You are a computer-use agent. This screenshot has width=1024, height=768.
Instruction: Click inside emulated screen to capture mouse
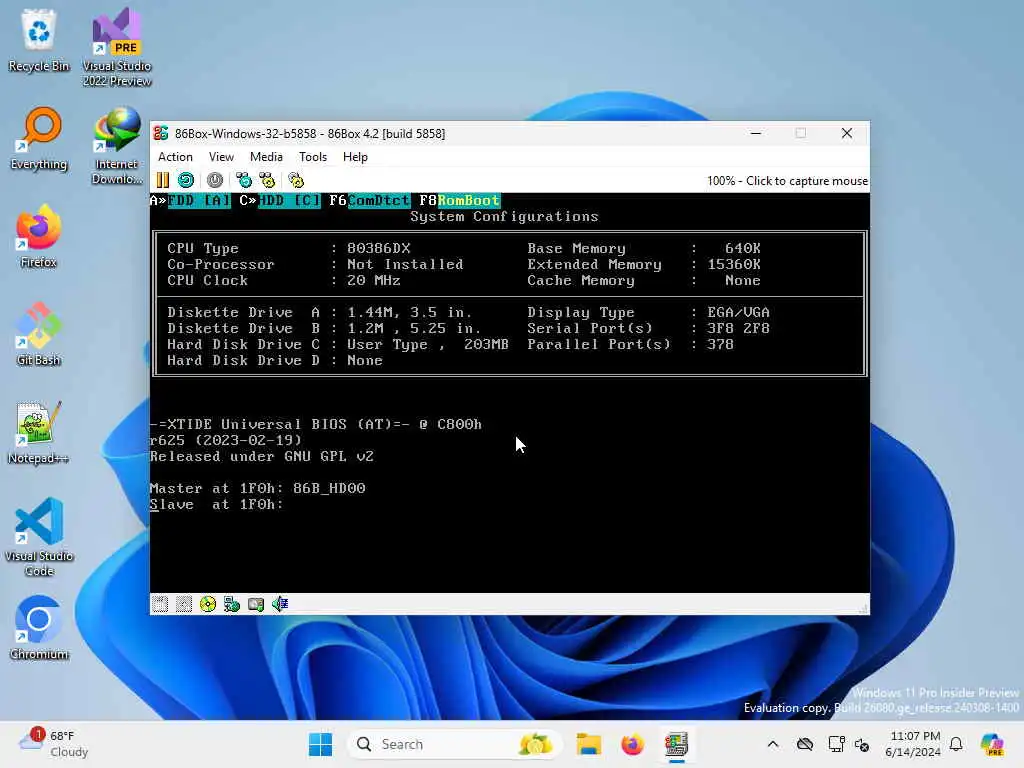509,392
